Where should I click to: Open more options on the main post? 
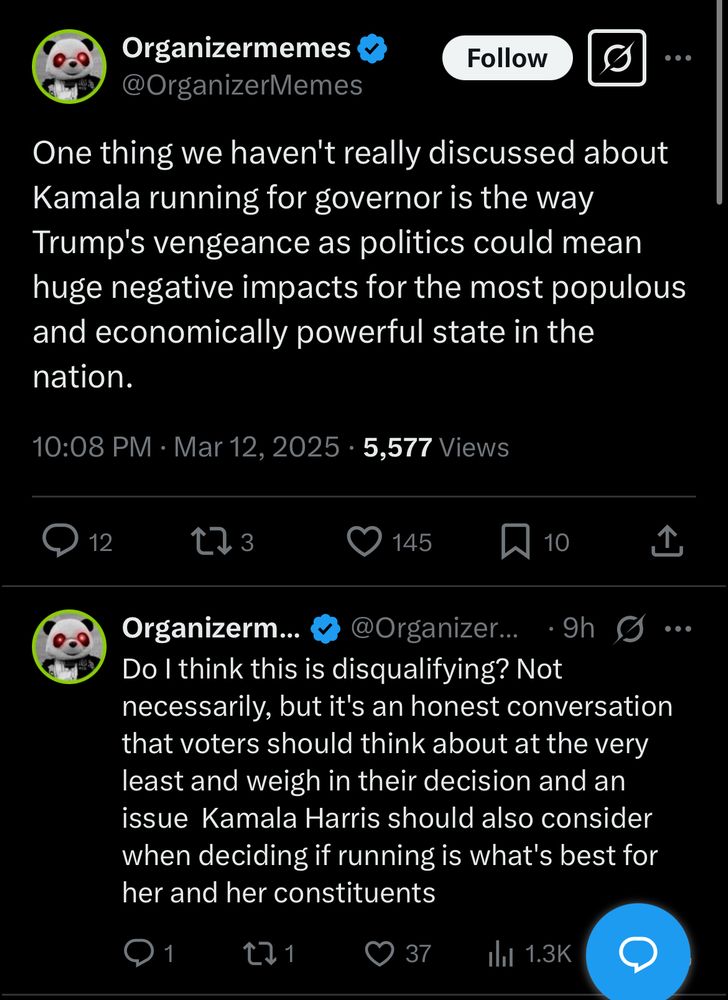678,58
